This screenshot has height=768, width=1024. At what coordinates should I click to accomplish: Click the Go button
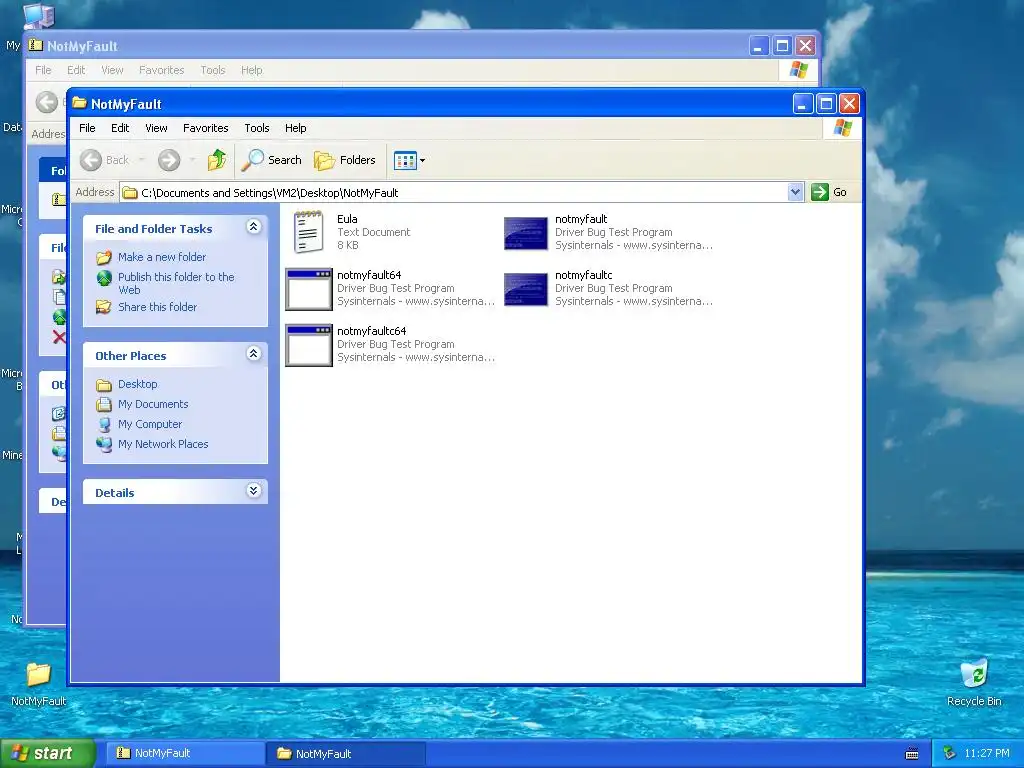pyautogui.click(x=829, y=192)
